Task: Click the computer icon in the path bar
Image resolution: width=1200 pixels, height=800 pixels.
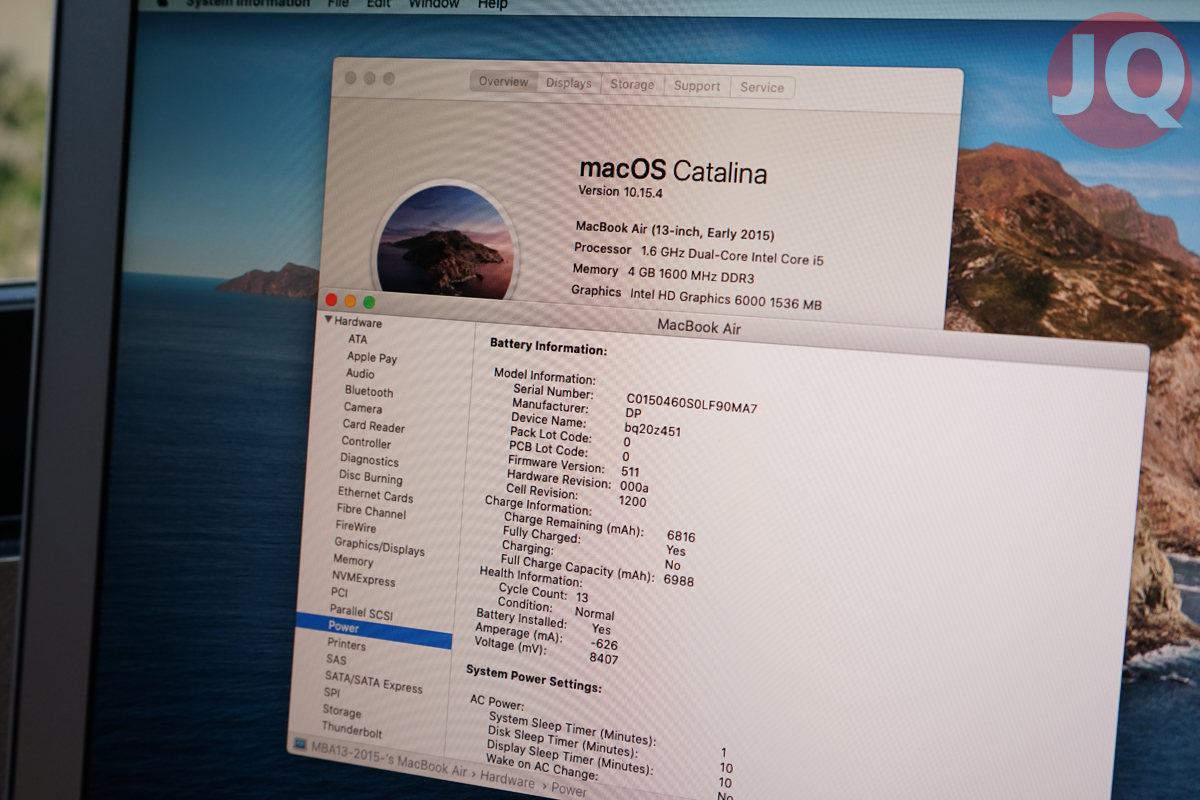Action: click(x=301, y=745)
